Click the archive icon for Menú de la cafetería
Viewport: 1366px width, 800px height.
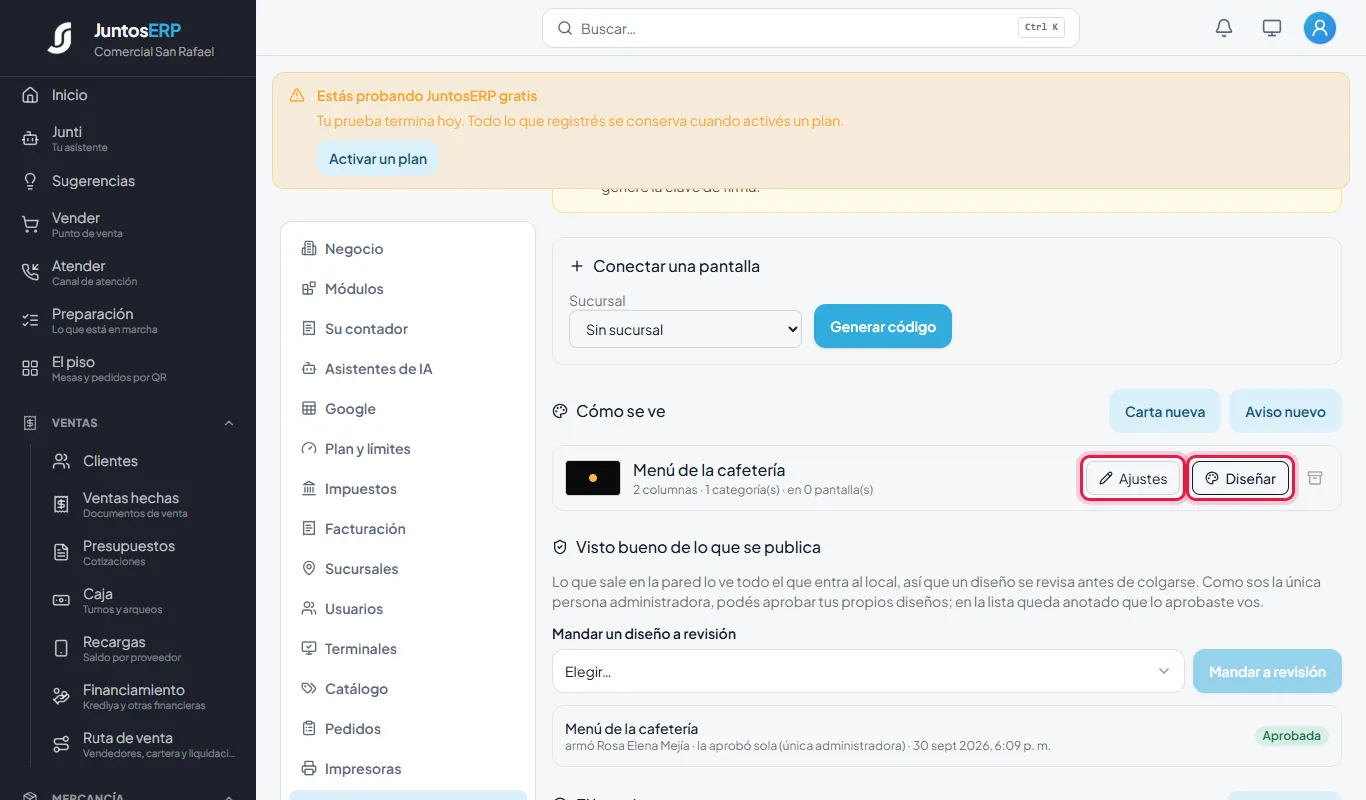1315,478
